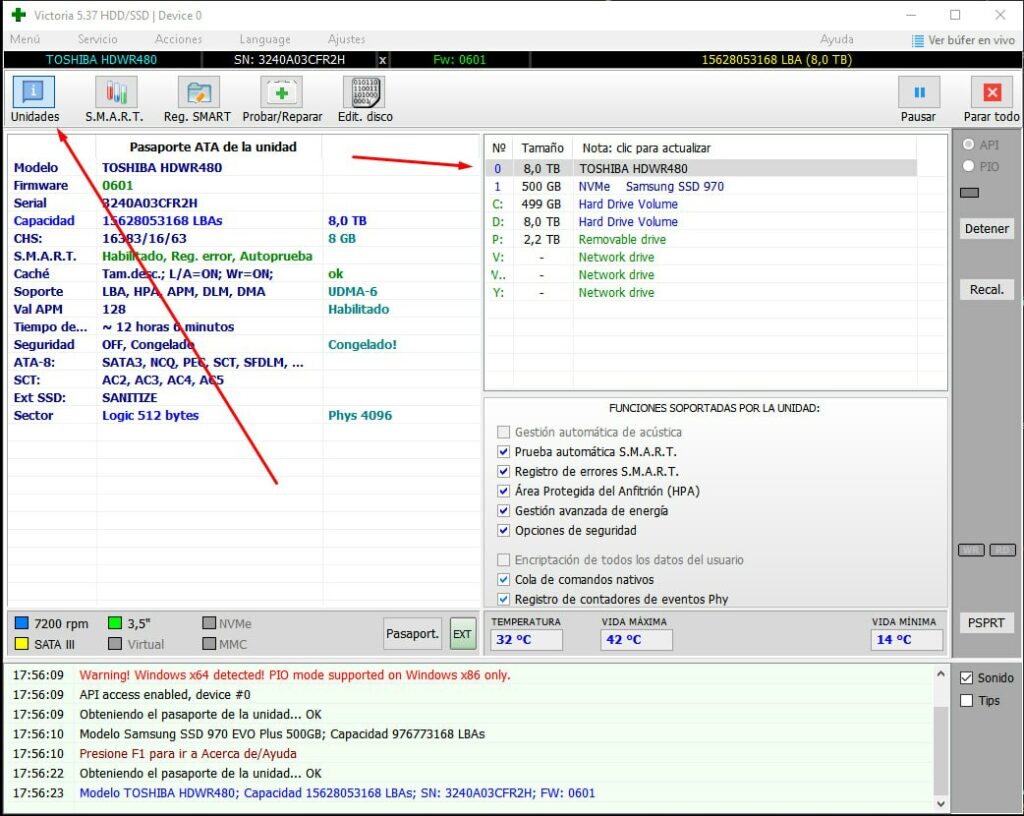Click the Recal. button
The height and width of the screenshot is (816, 1024).
pyautogui.click(x=987, y=290)
